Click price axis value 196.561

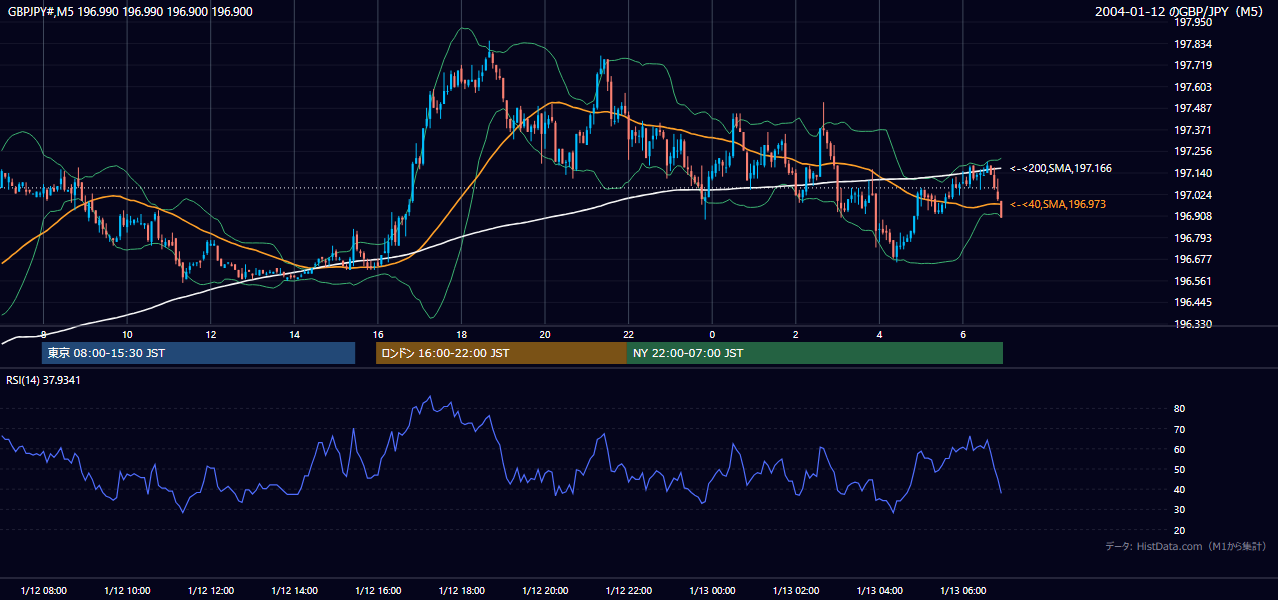coord(1194,281)
